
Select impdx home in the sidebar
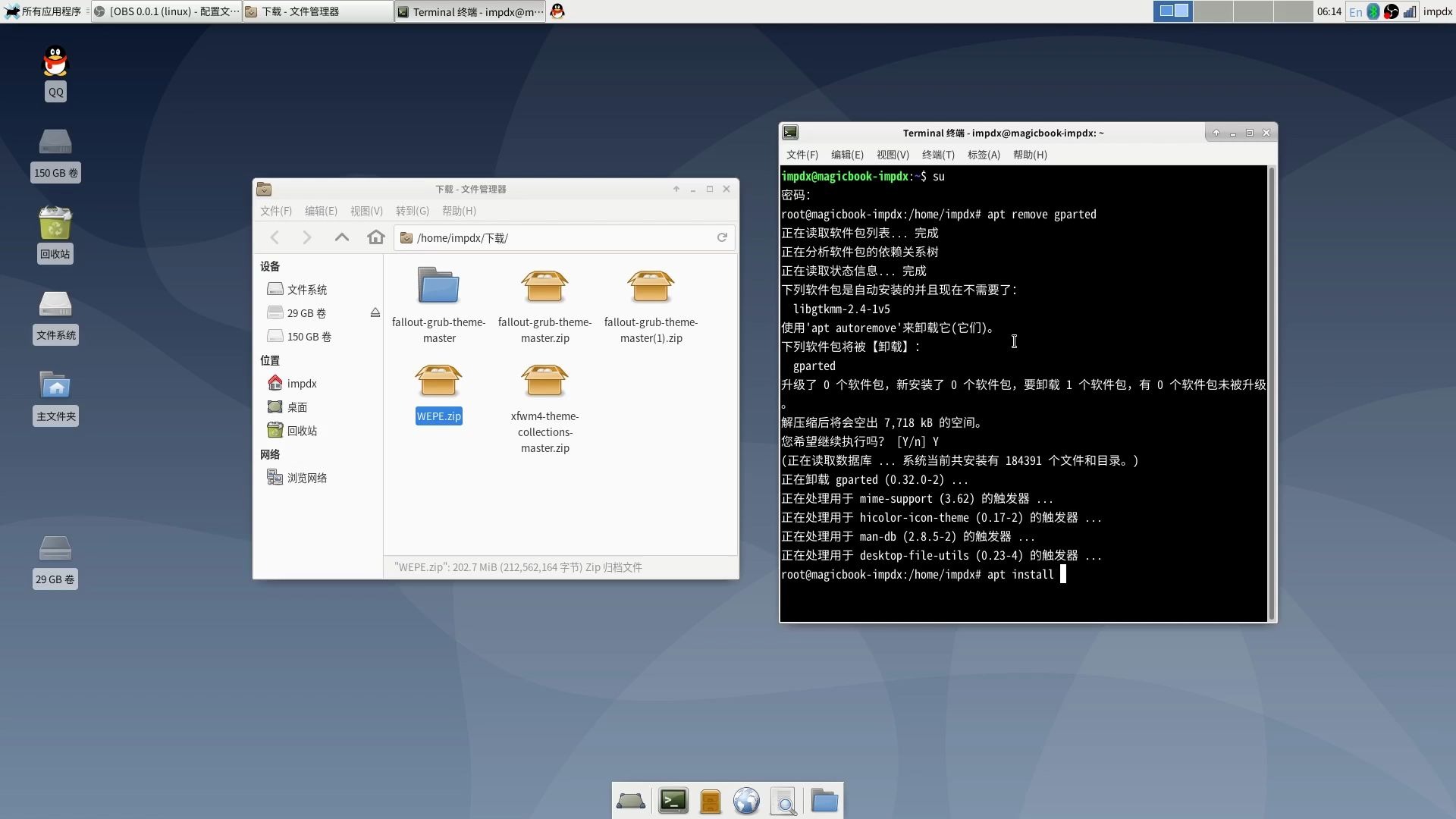pos(301,384)
